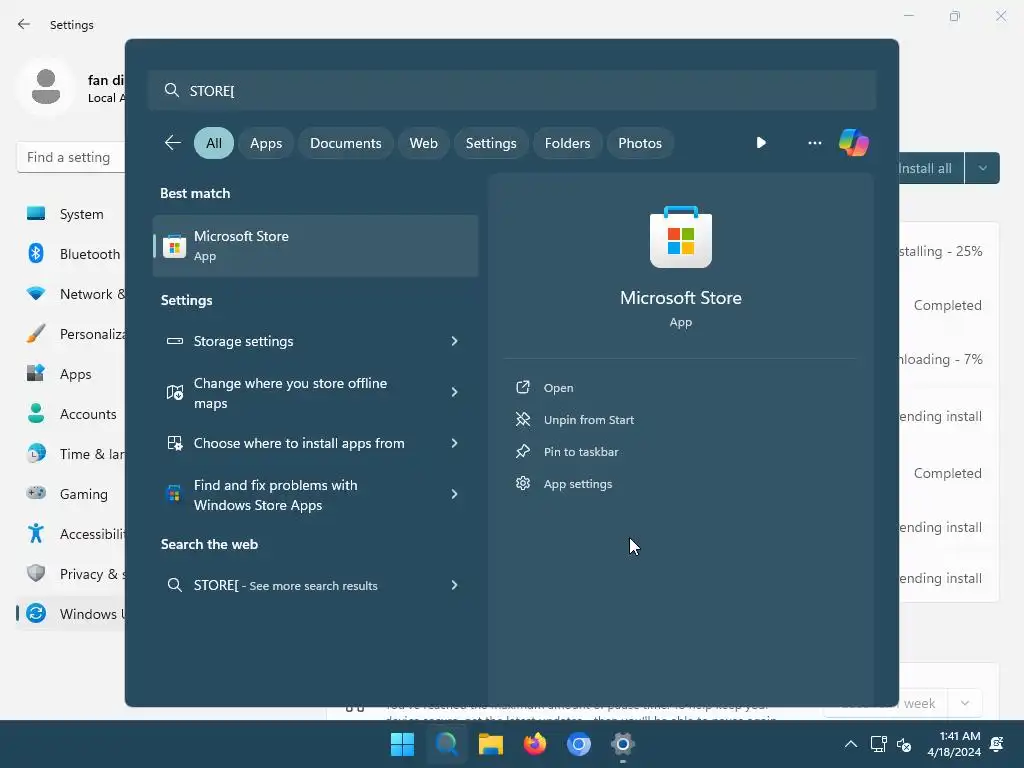Open File Explorer from taskbar
Image resolution: width=1024 pixels, height=768 pixels.
click(490, 744)
